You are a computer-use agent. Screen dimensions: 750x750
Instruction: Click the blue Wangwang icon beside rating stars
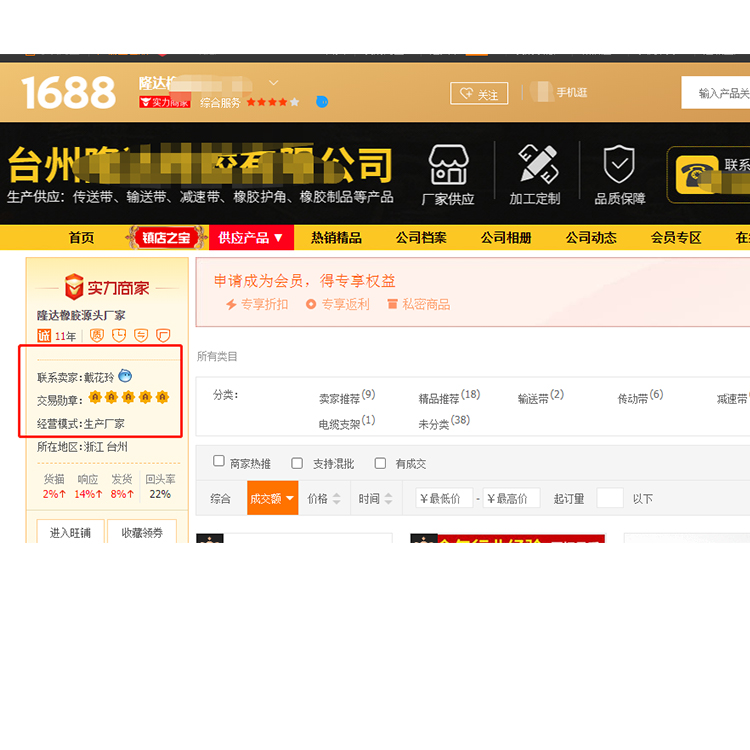322,102
